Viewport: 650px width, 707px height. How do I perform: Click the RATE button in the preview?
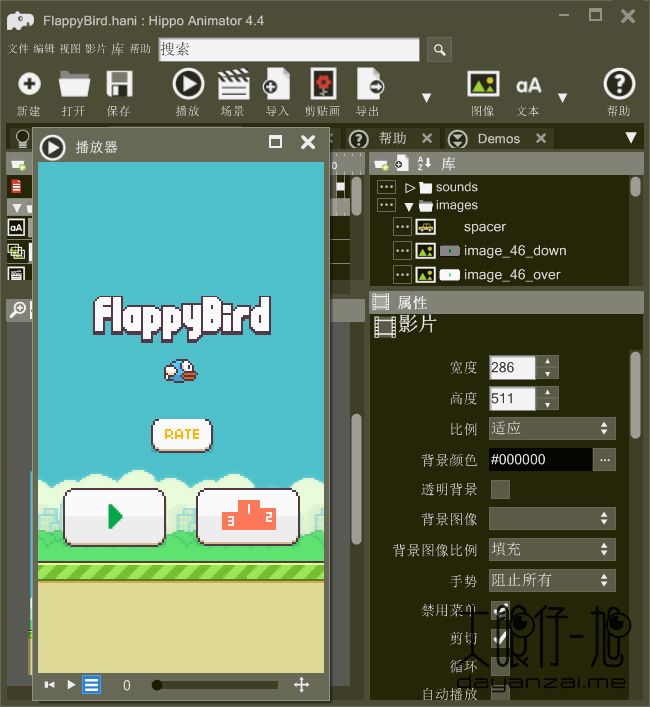[182, 434]
